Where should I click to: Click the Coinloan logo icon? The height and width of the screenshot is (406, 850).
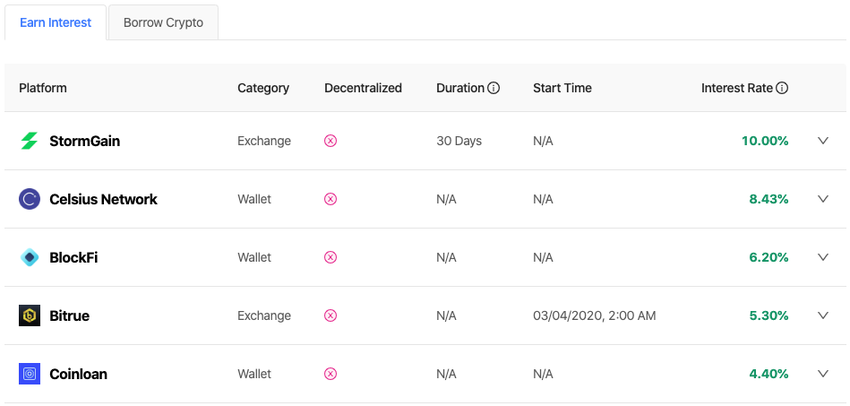(29, 374)
